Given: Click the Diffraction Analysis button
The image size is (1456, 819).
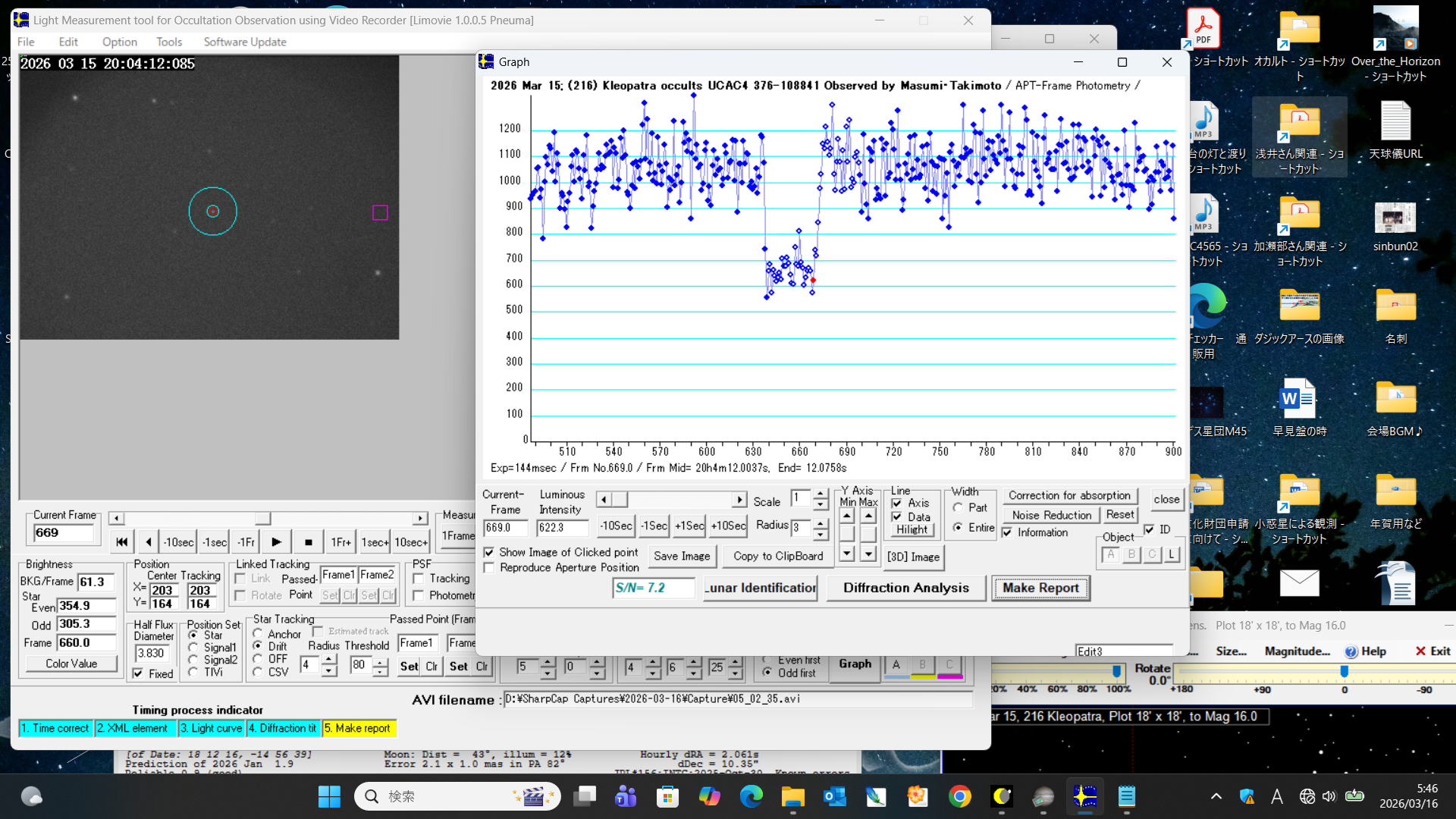Looking at the screenshot, I should pyautogui.click(x=905, y=588).
